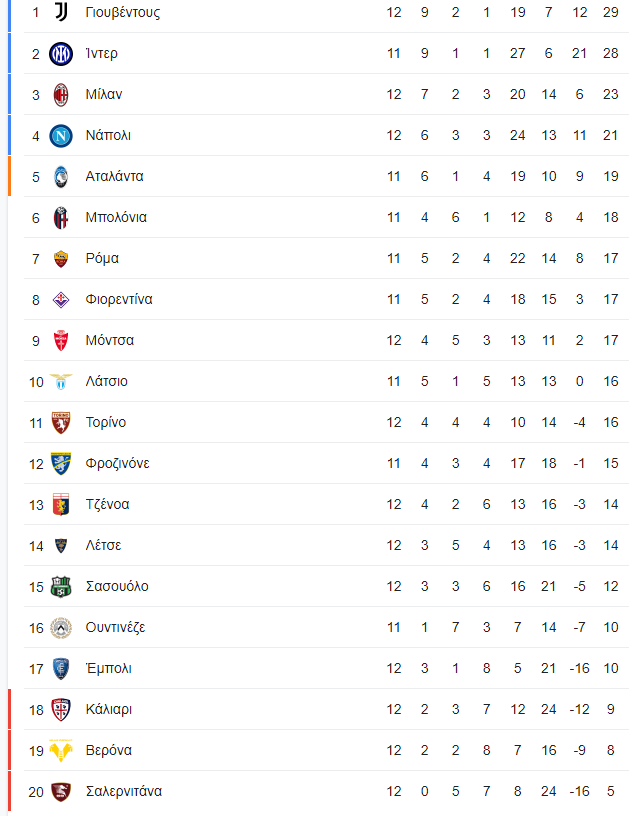
Task: Click the Κάλιαρι team name
Action: [109, 709]
